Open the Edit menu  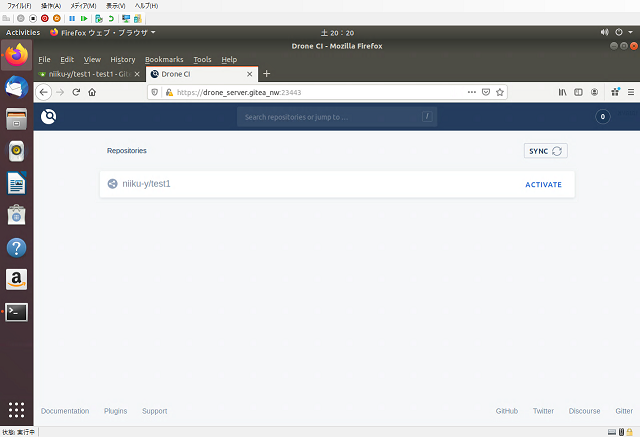67,60
